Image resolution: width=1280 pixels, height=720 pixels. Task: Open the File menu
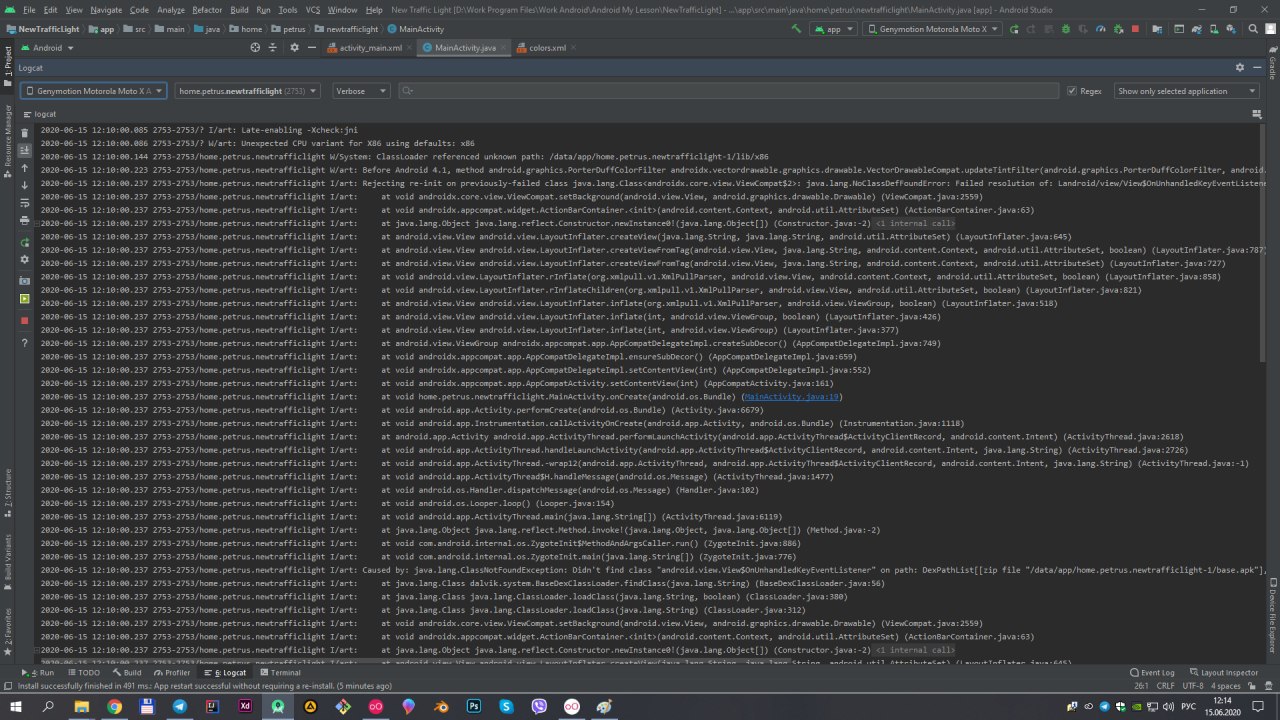point(29,9)
